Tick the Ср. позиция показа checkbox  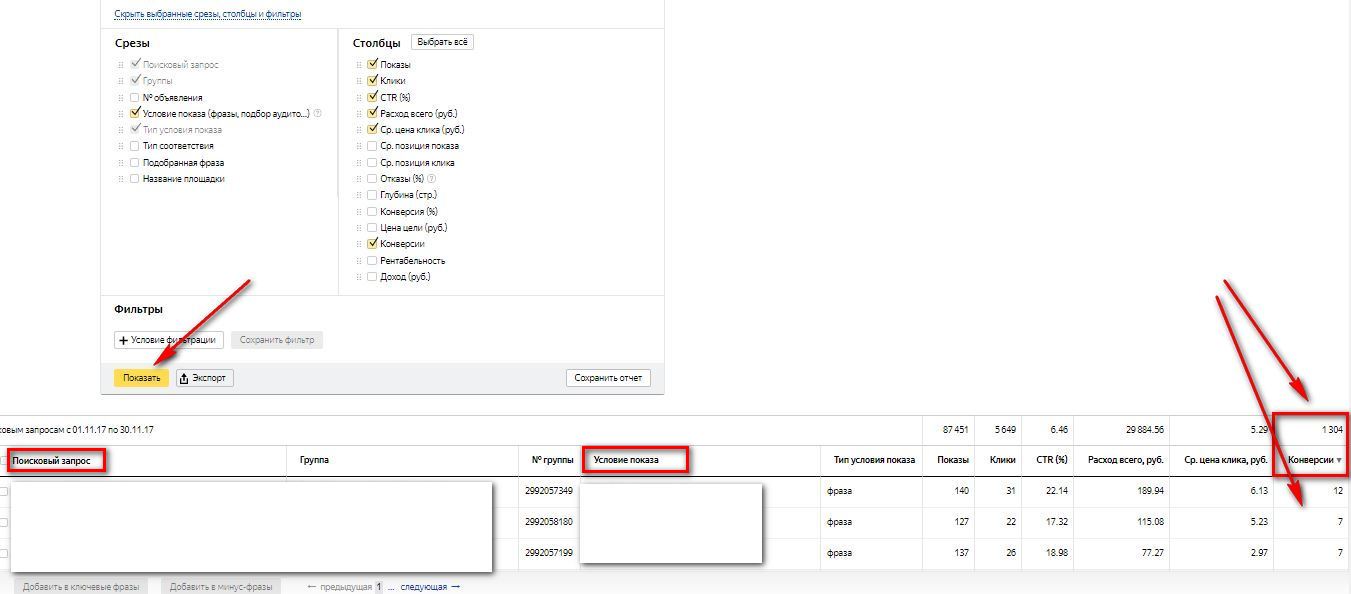[373, 146]
